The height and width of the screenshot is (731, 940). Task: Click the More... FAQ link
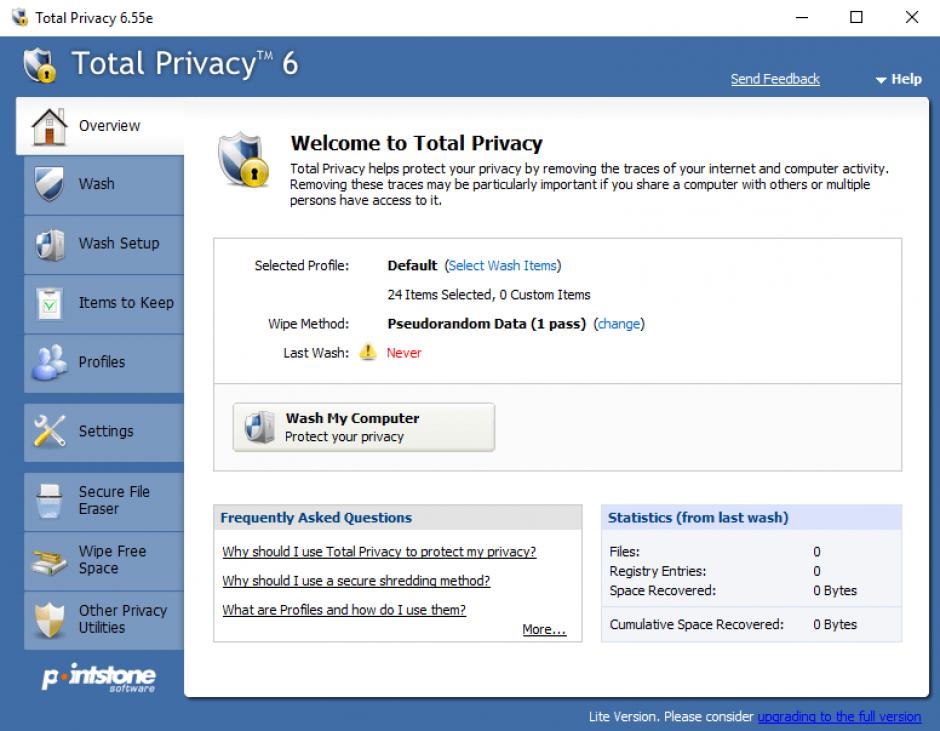pyautogui.click(x=544, y=629)
